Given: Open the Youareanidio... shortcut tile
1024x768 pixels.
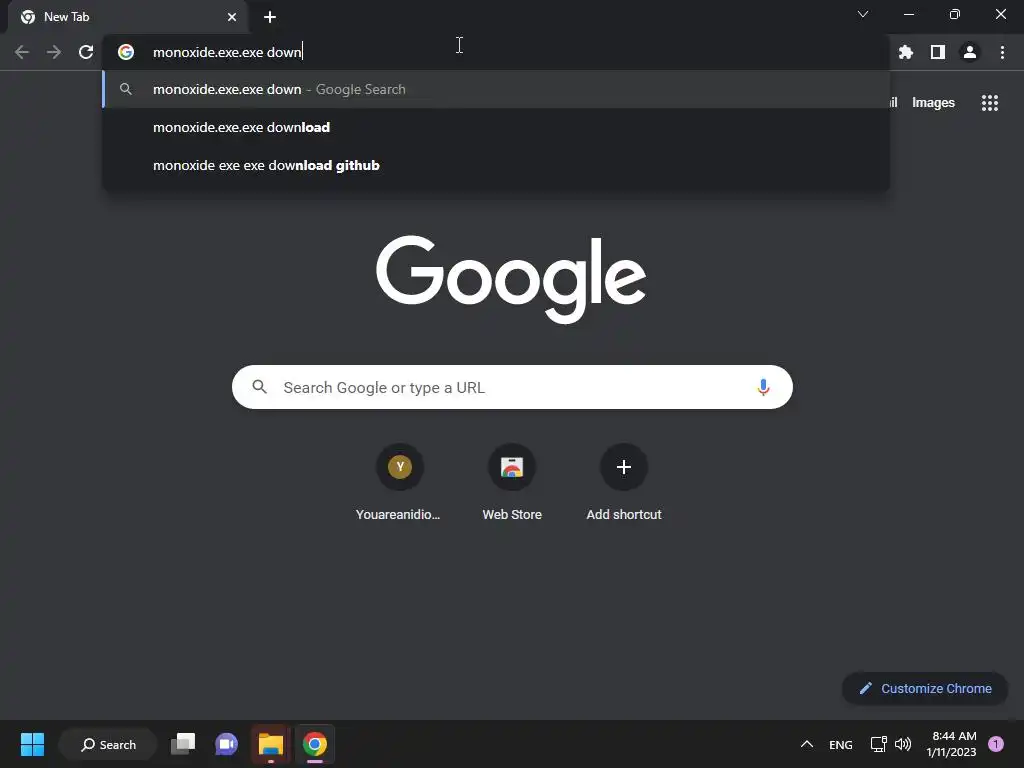Looking at the screenshot, I should tap(399, 483).
